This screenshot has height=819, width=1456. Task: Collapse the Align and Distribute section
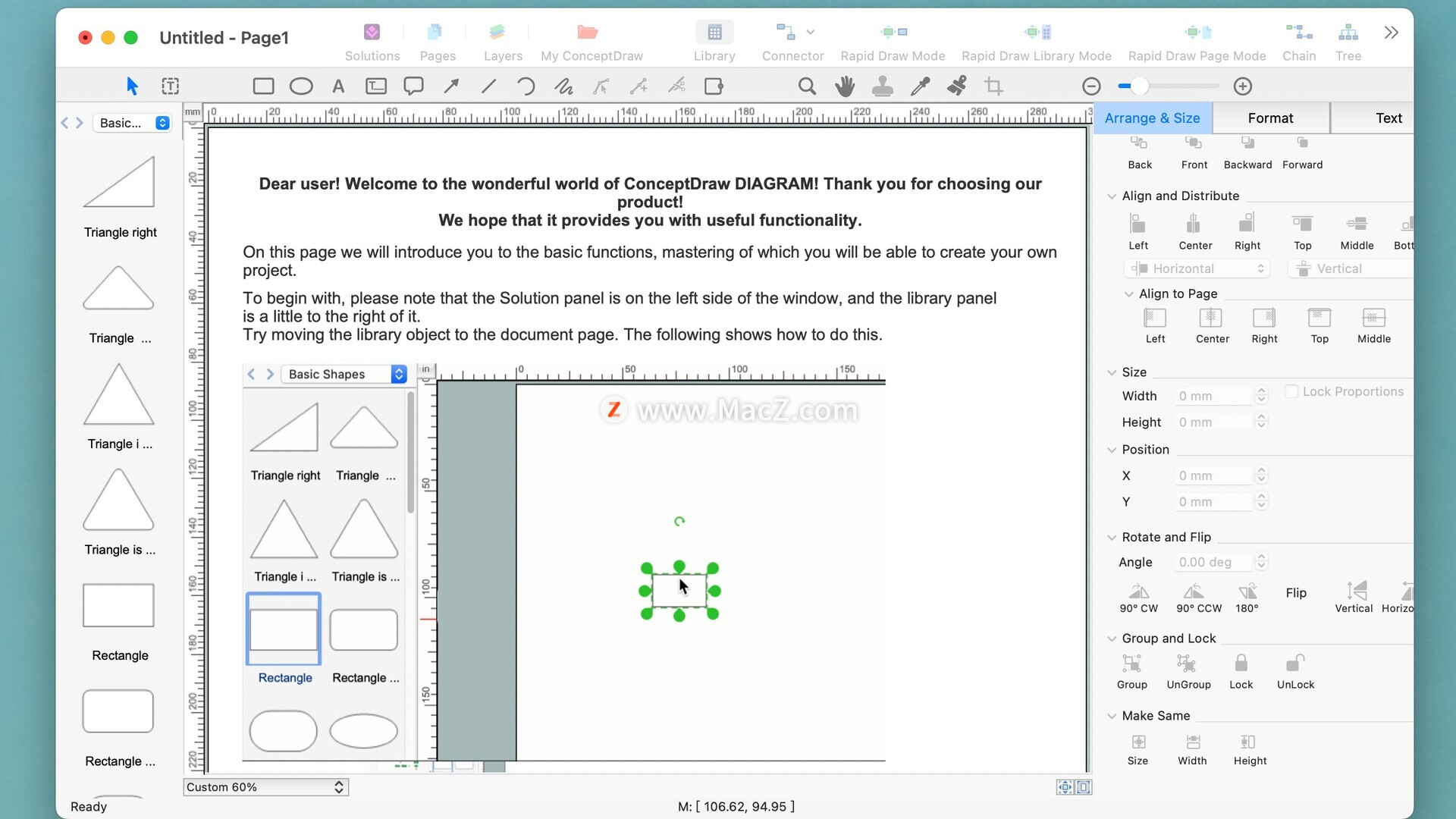(1112, 196)
